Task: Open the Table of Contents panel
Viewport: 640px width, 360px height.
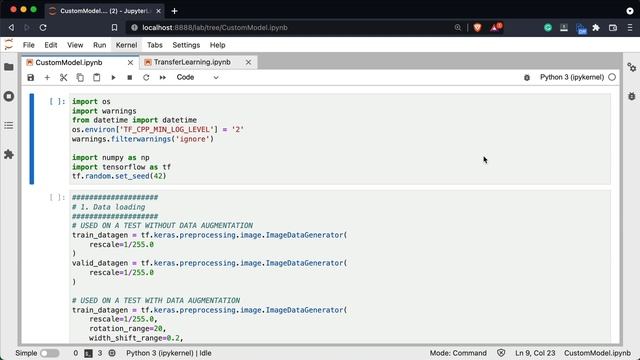Action: (x=9, y=125)
